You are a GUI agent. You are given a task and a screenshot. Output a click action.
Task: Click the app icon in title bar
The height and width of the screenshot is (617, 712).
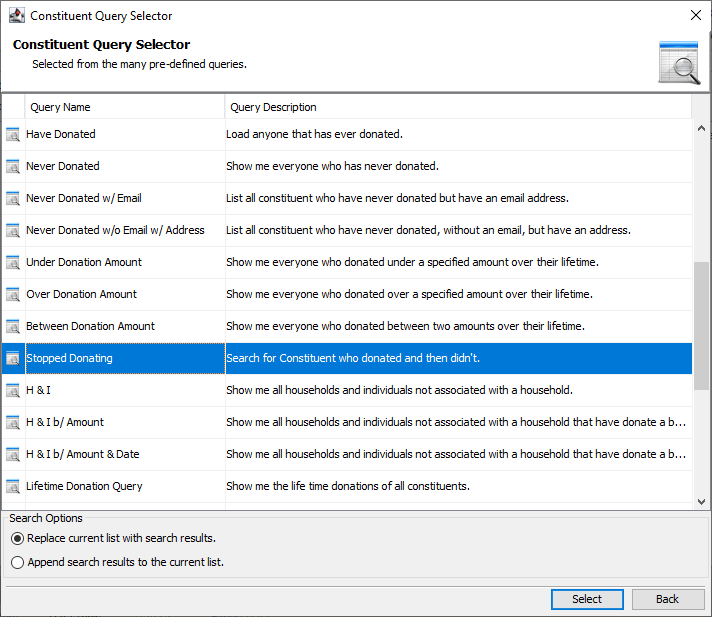[x=17, y=15]
